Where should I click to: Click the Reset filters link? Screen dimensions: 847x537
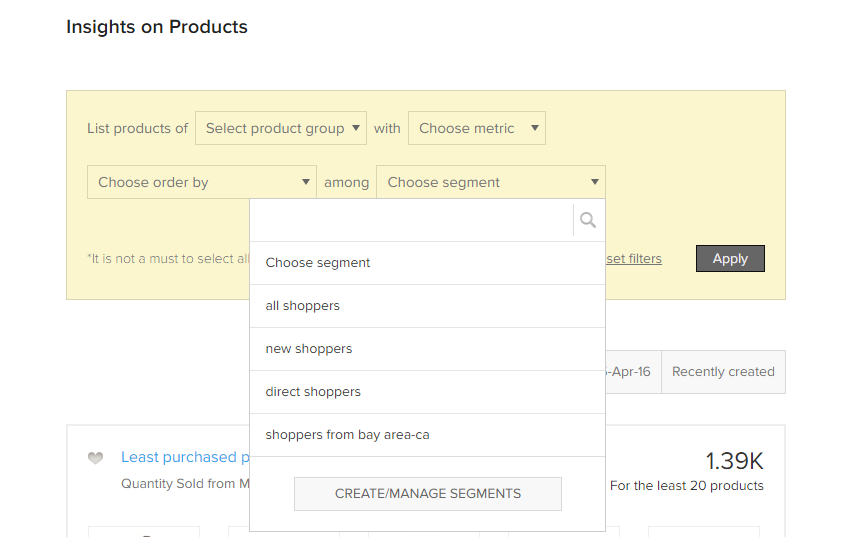coord(633,259)
